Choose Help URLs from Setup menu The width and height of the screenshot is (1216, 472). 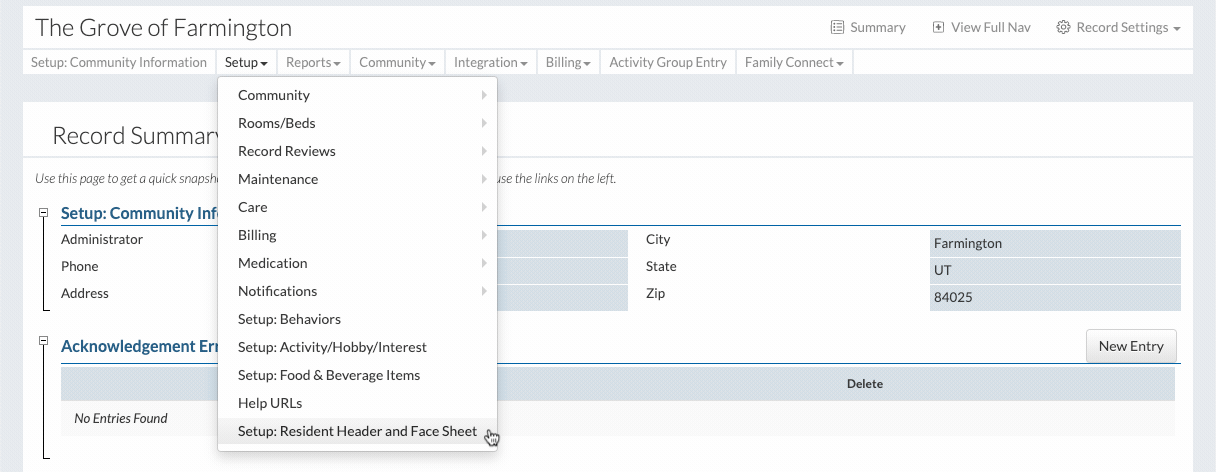[270, 403]
